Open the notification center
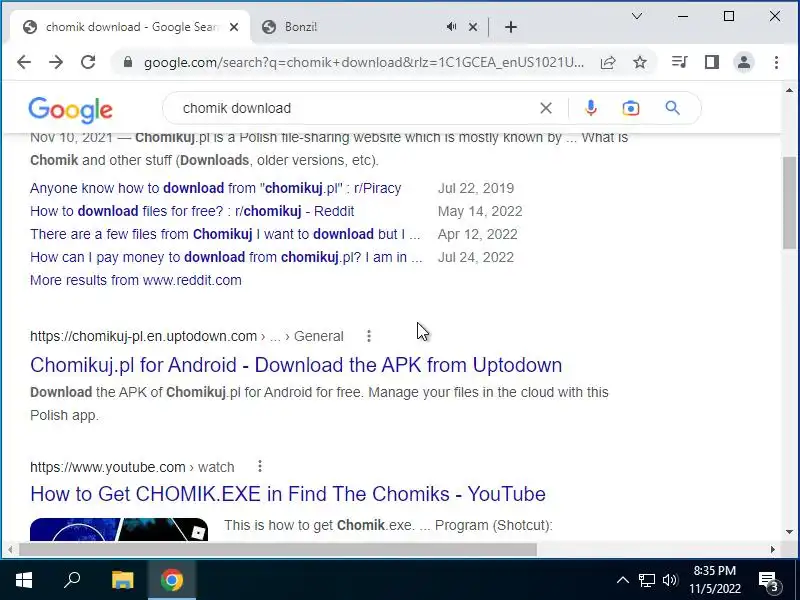Image resolution: width=800 pixels, height=600 pixels. tap(769, 580)
